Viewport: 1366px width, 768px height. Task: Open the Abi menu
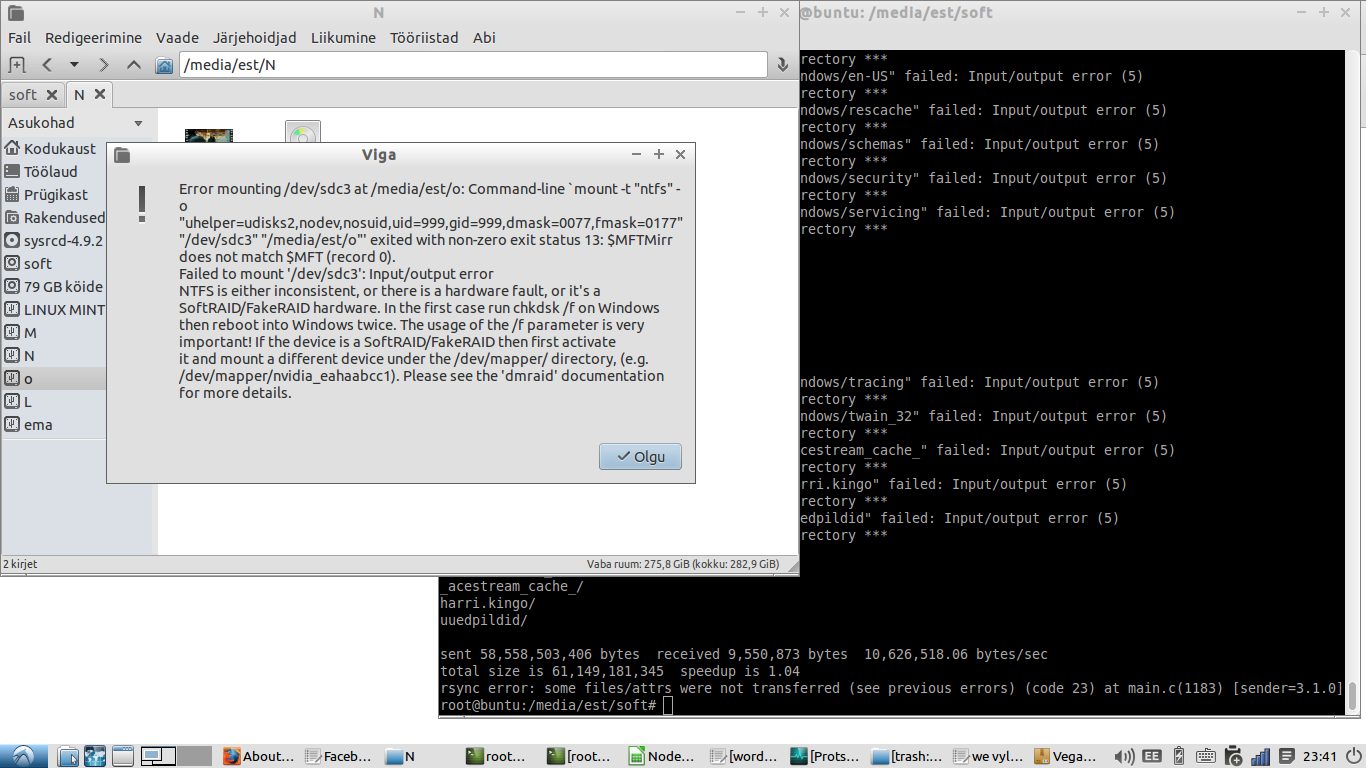click(x=484, y=38)
